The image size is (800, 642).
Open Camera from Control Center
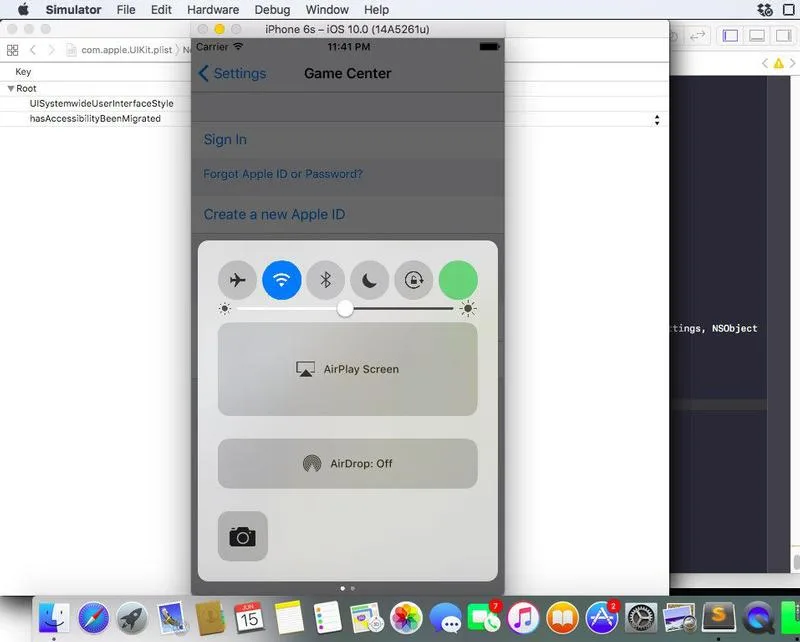(242, 536)
